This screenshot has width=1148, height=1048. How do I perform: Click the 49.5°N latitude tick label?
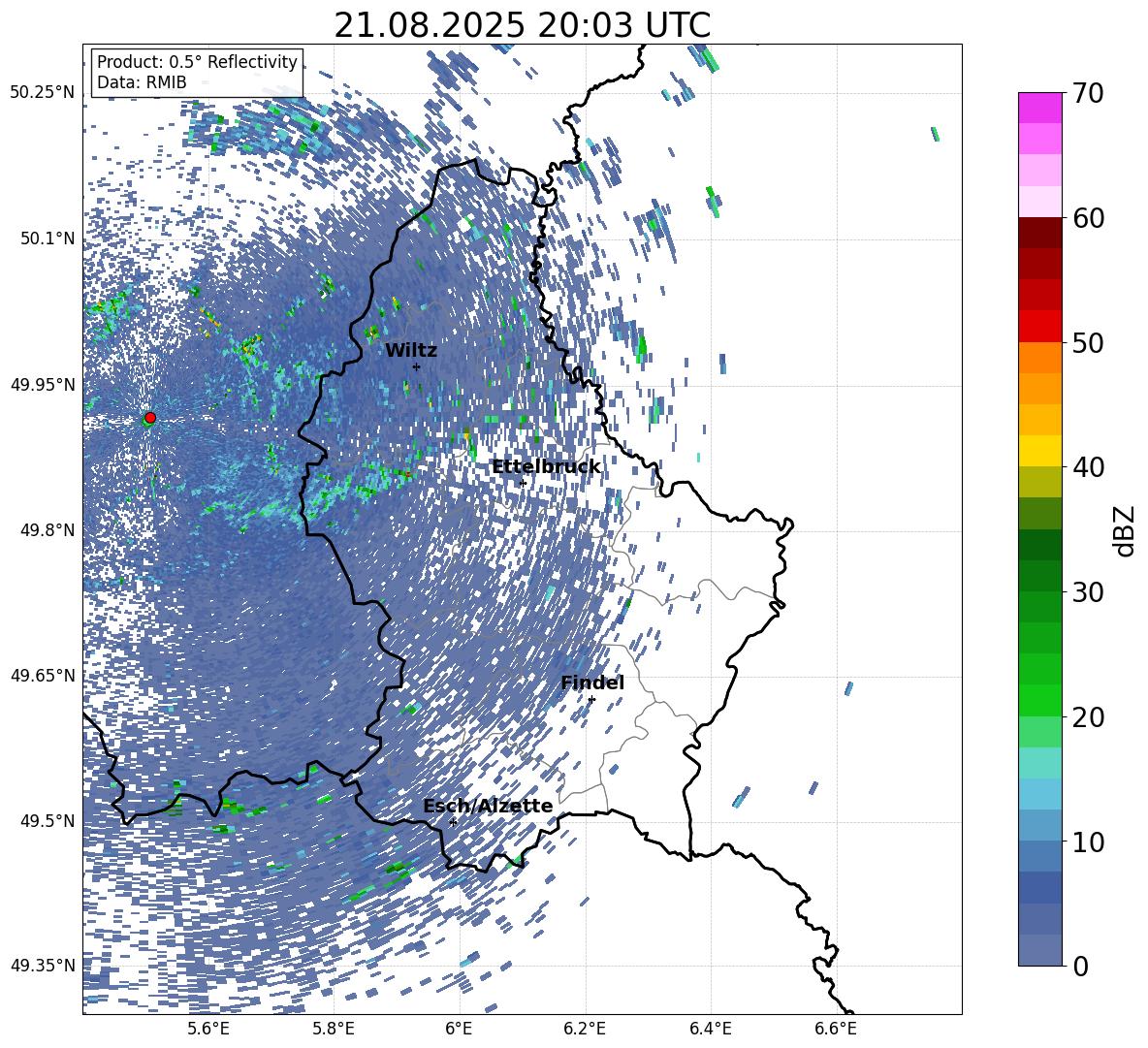coord(48,820)
